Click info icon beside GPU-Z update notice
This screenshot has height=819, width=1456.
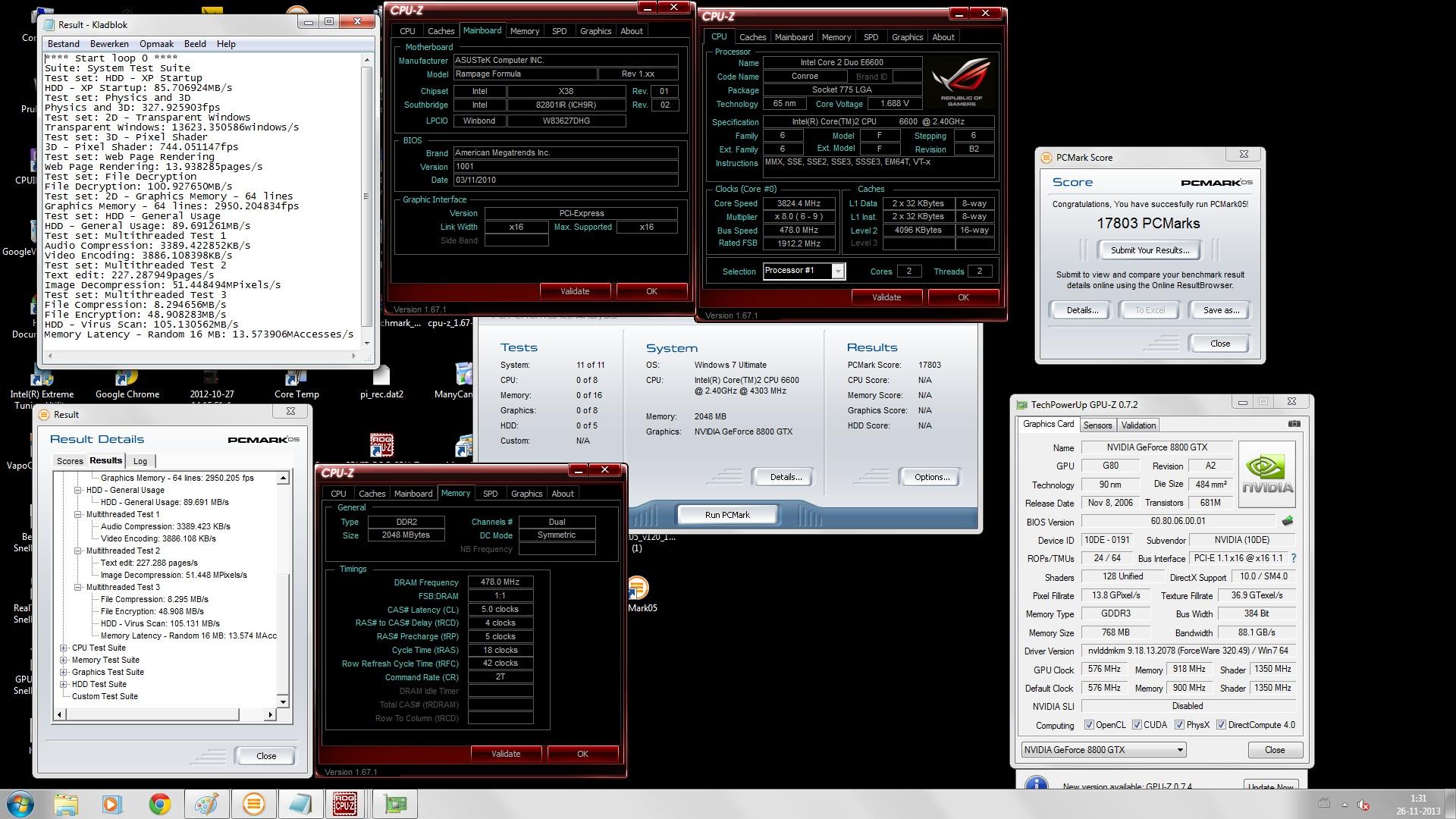[x=1036, y=783]
